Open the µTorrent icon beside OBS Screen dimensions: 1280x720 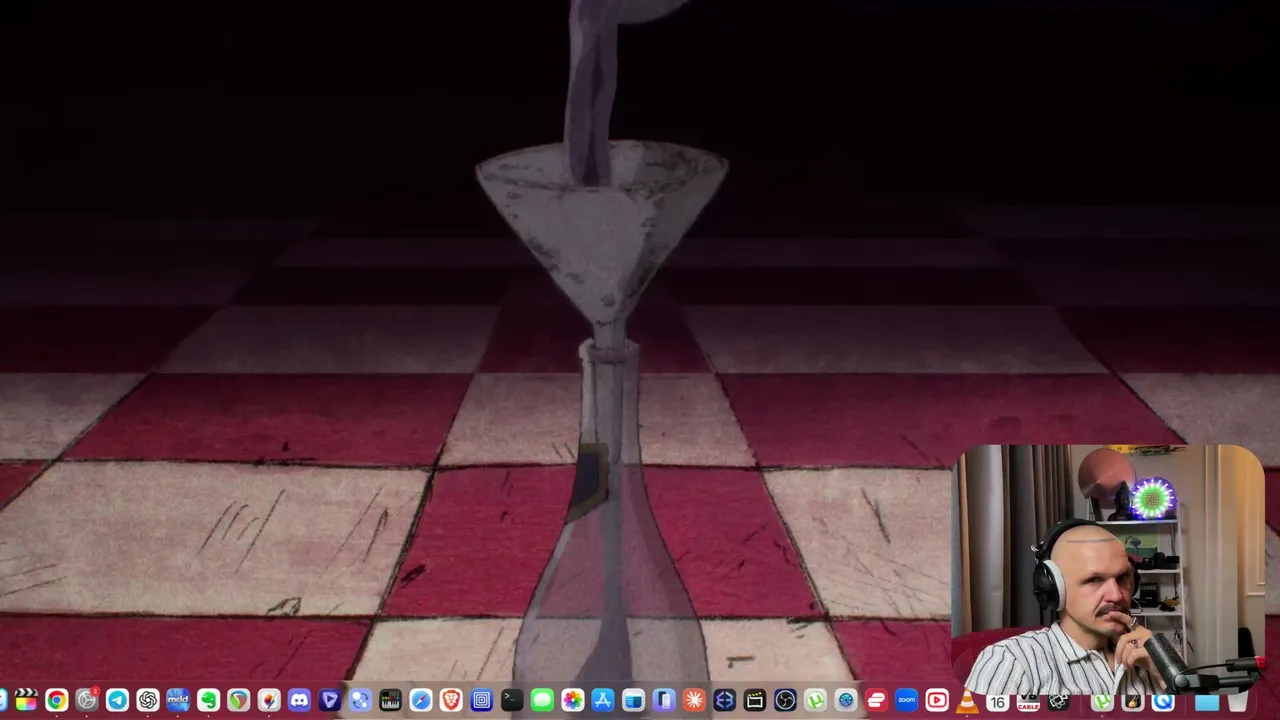pos(815,701)
